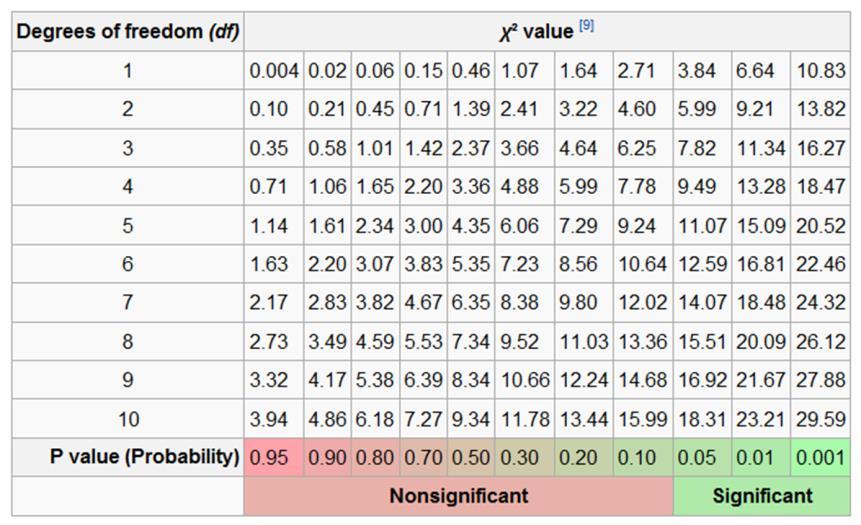Click the 18.47 cell in row 4
This screenshot has height=525, width=861.
click(820, 187)
